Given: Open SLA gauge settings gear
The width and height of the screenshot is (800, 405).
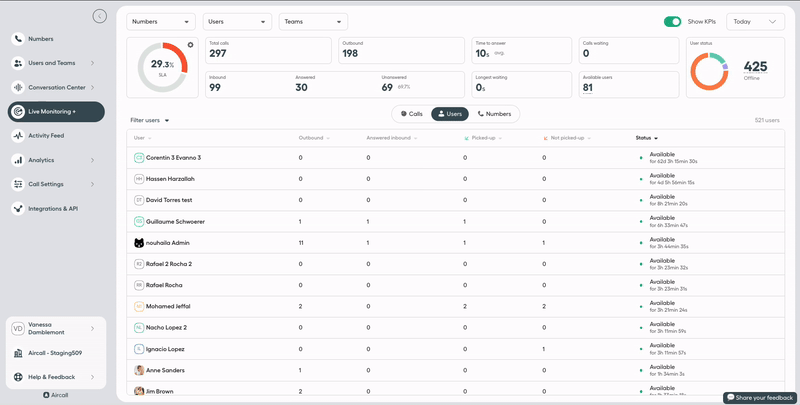Looking at the screenshot, I should 190,45.
